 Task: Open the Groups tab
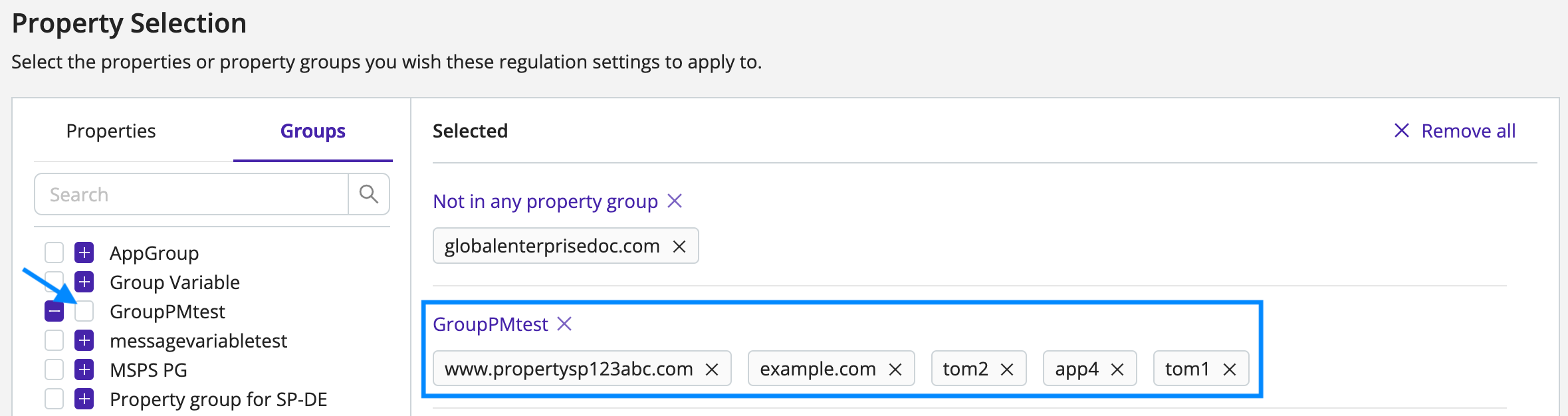pos(313,131)
